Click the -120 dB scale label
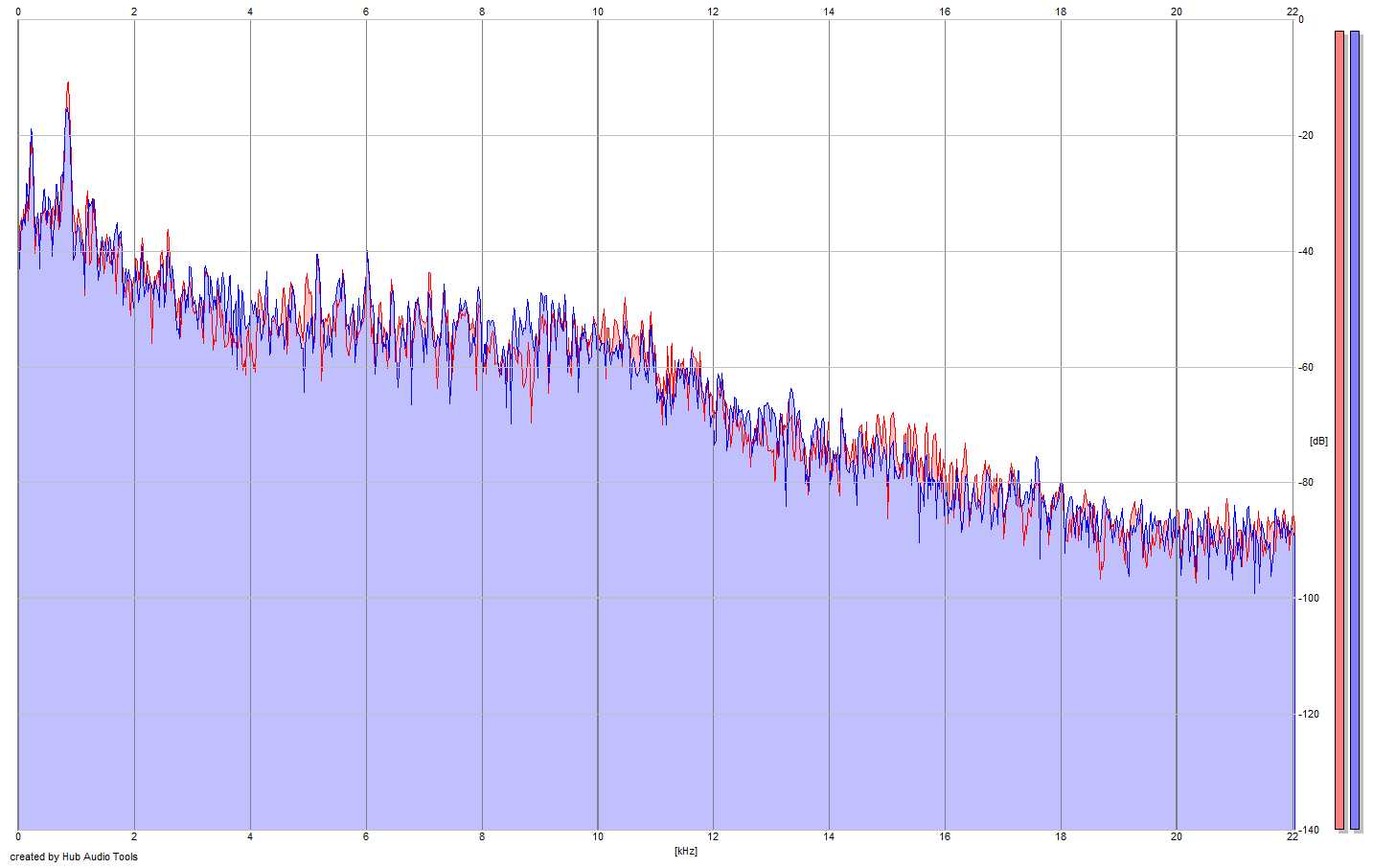 coord(1309,714)
